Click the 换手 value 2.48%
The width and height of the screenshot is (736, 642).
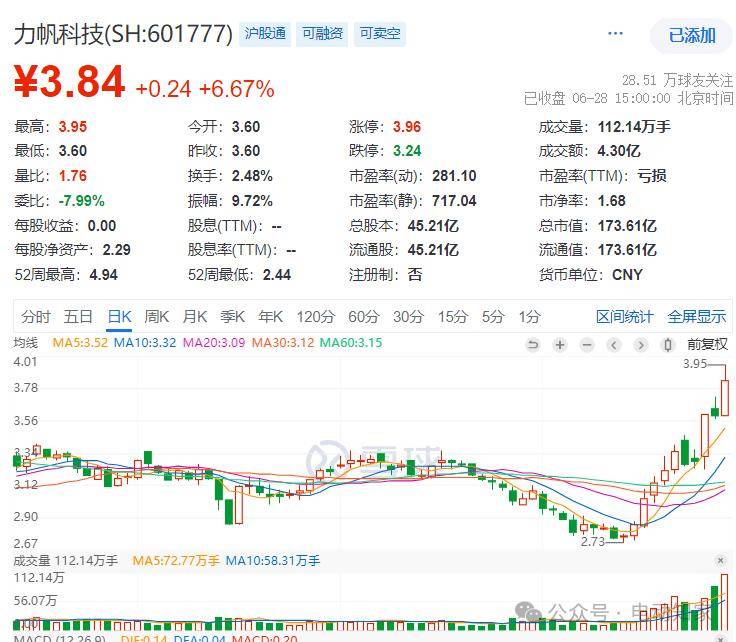tap(252, 176)
